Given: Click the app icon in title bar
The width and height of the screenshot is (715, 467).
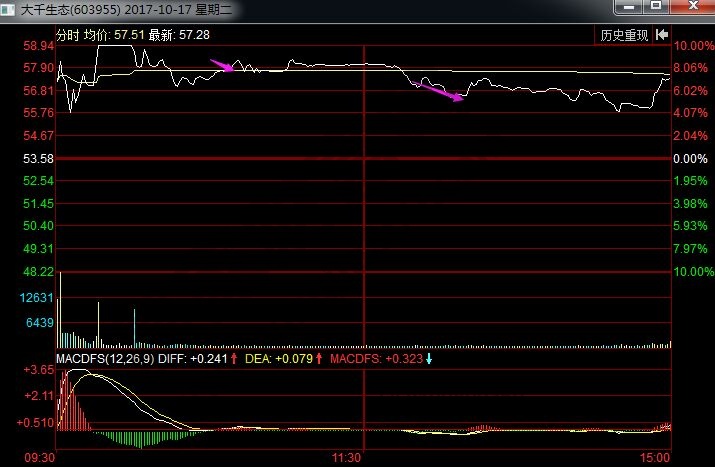Looking at the screenshot, I should pos(9,9).
